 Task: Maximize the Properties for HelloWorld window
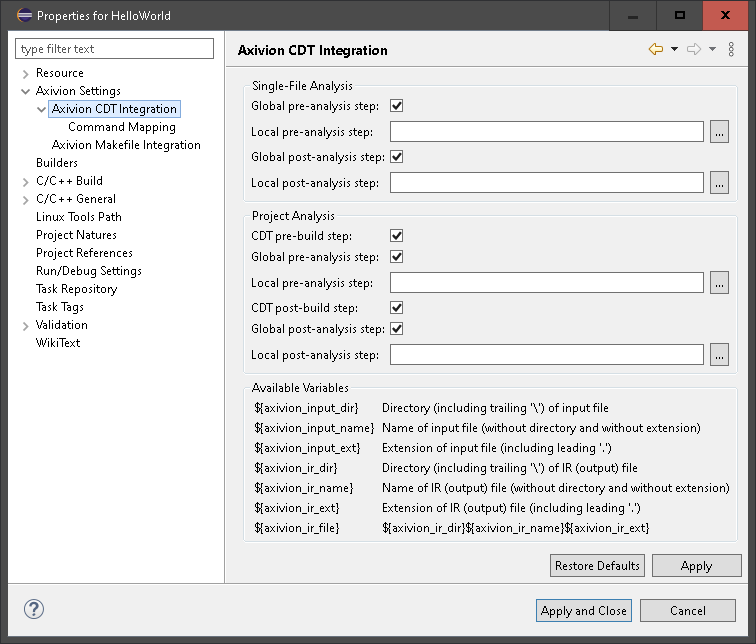pos(680,15)
